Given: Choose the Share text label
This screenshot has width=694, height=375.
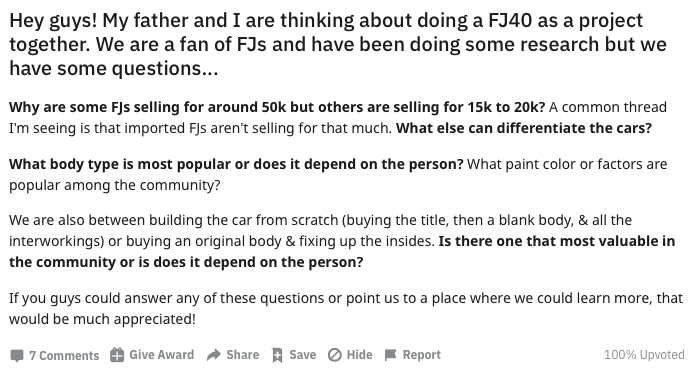Looking at the screenshot, I should (243, 355).
